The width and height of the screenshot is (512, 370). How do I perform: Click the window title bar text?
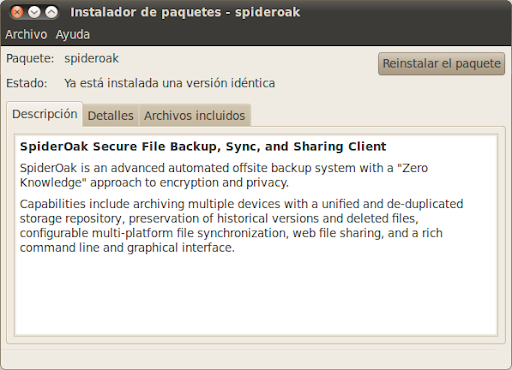[185, 12]
